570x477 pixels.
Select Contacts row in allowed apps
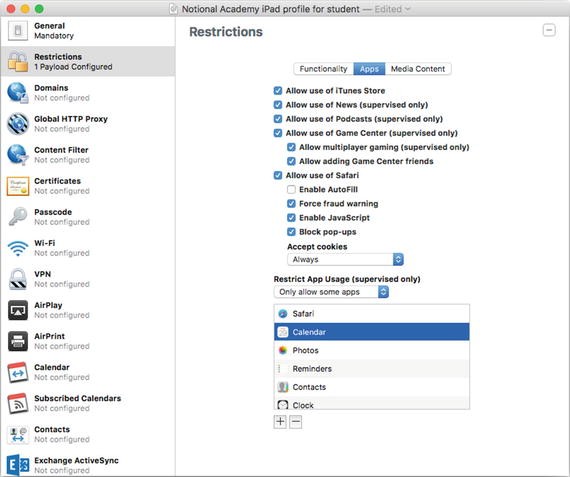[372, 387]
